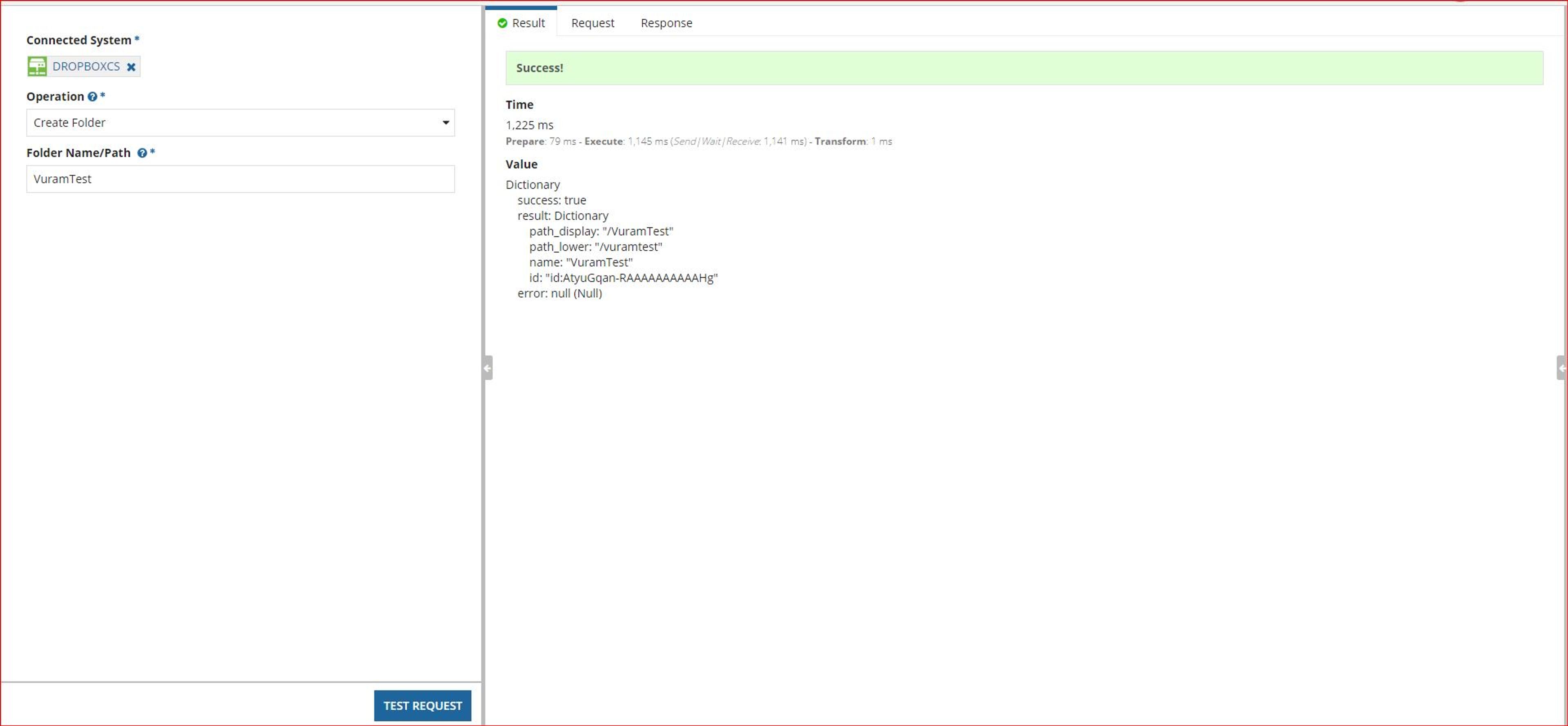Click the Time heading
The width and height of the screenshot is (1568, 726).
click(519, 105)
